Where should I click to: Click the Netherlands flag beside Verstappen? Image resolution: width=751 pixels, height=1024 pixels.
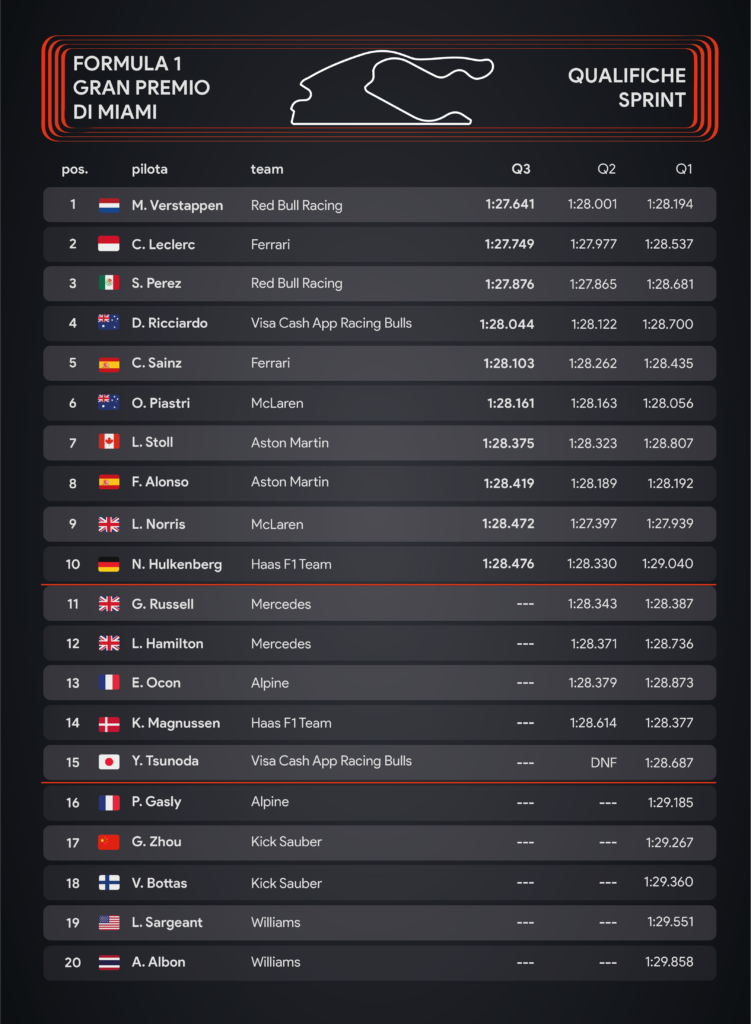(108, 205)
